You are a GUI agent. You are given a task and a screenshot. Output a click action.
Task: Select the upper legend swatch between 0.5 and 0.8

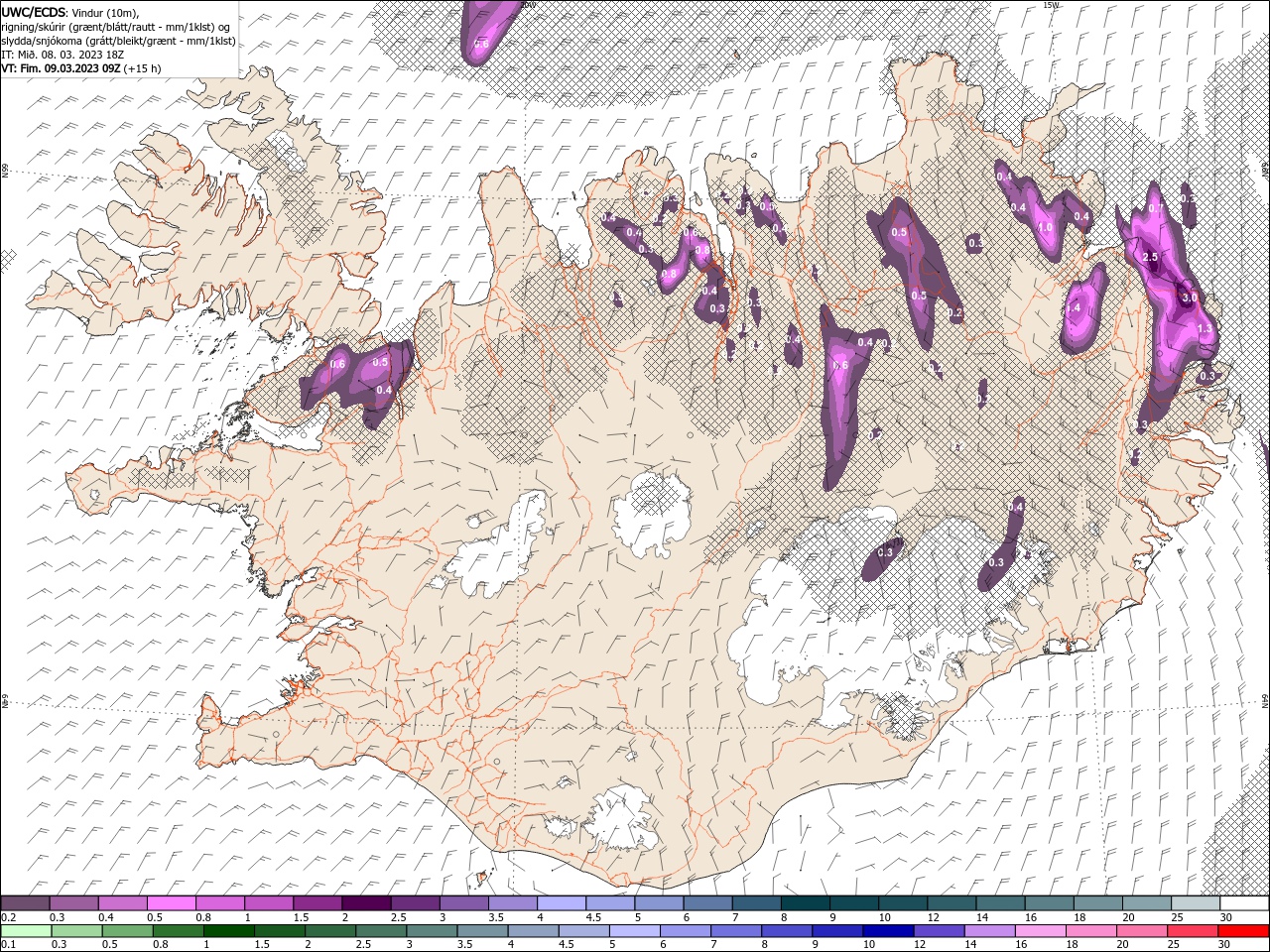pyautogui.click(x=171, y=903)
